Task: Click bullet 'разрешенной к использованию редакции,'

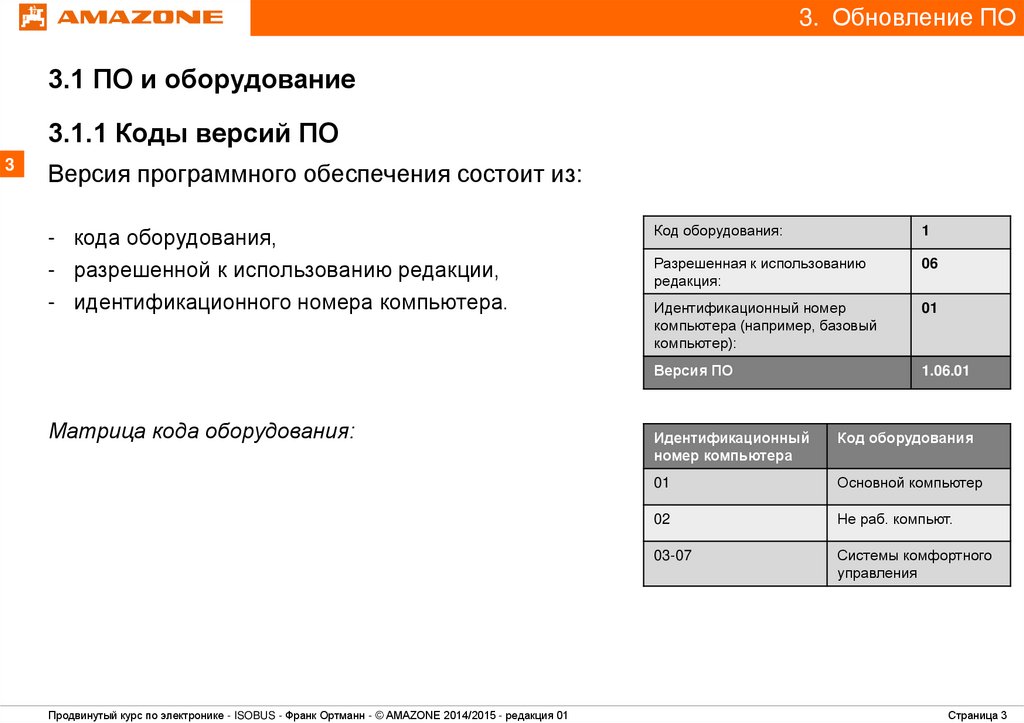Action: point(286,270)
